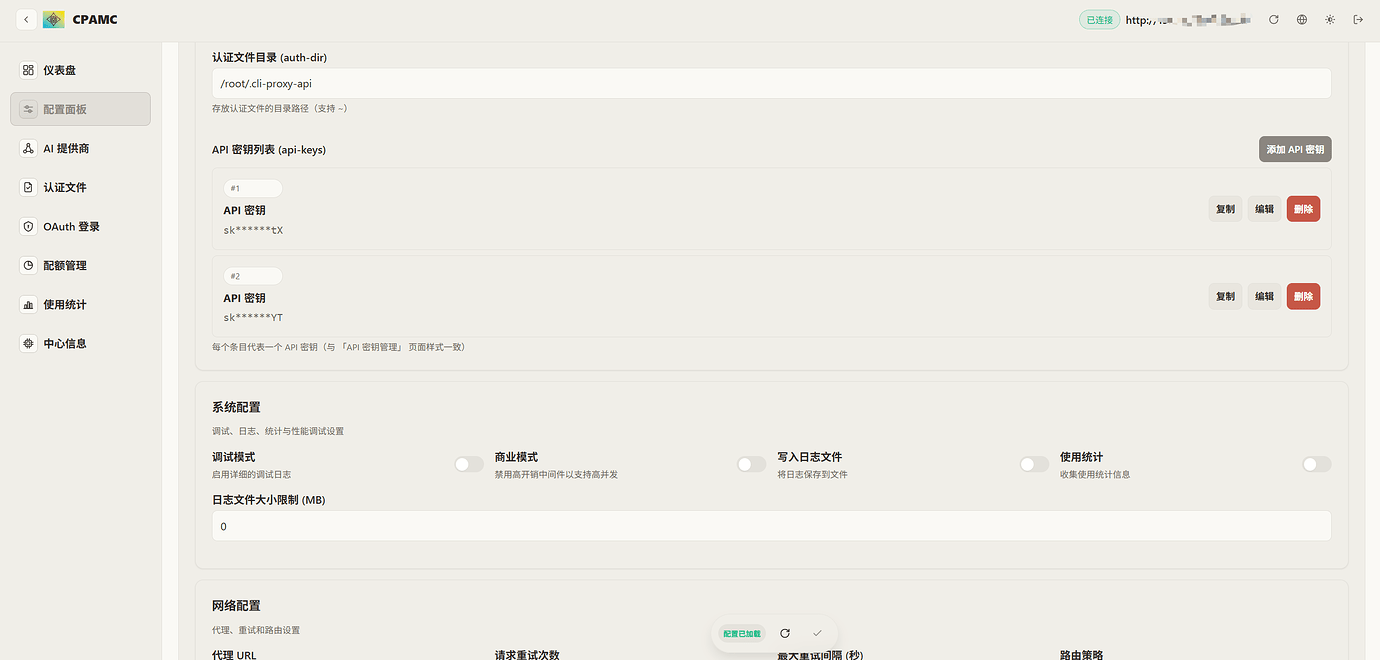Viewport: 1380px width, 660px height.
Task: Reload config with bottom refresh icon
Action: (x=785, y=633)
